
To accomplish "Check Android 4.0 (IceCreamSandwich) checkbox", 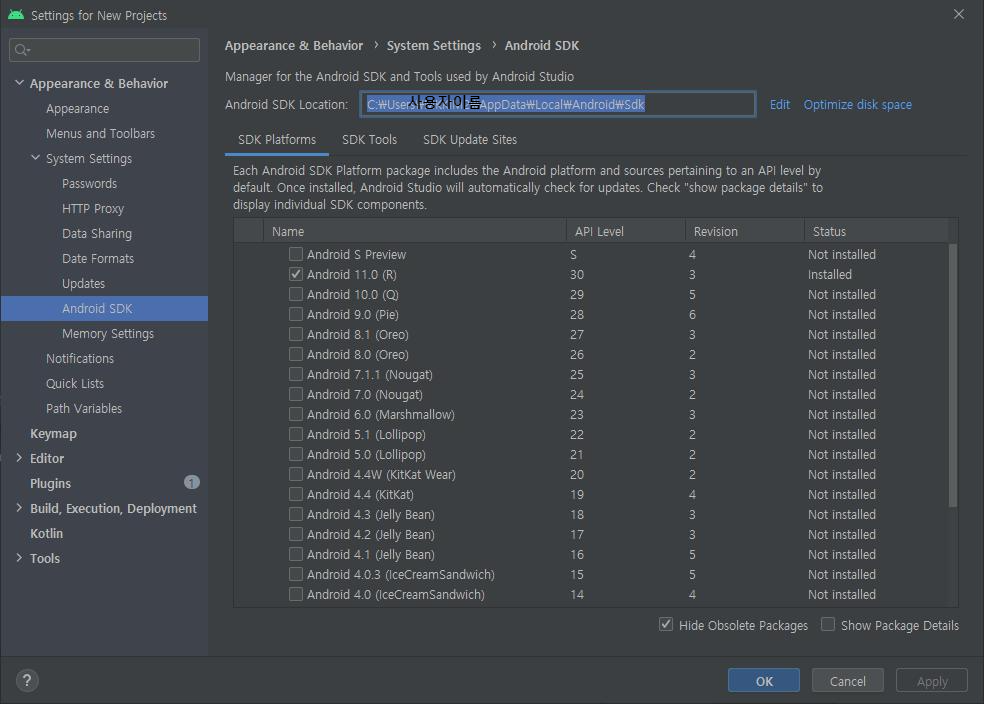I will 296,594.
